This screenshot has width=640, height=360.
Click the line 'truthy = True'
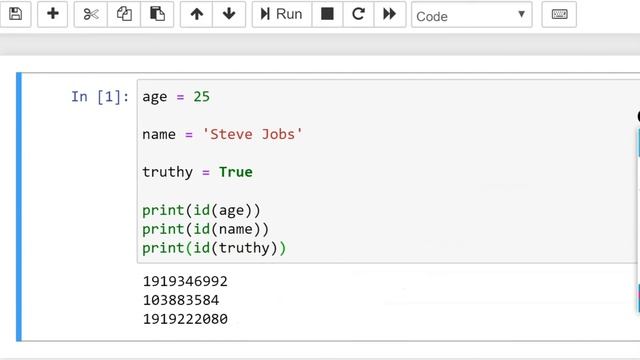(x=197, y=172)
